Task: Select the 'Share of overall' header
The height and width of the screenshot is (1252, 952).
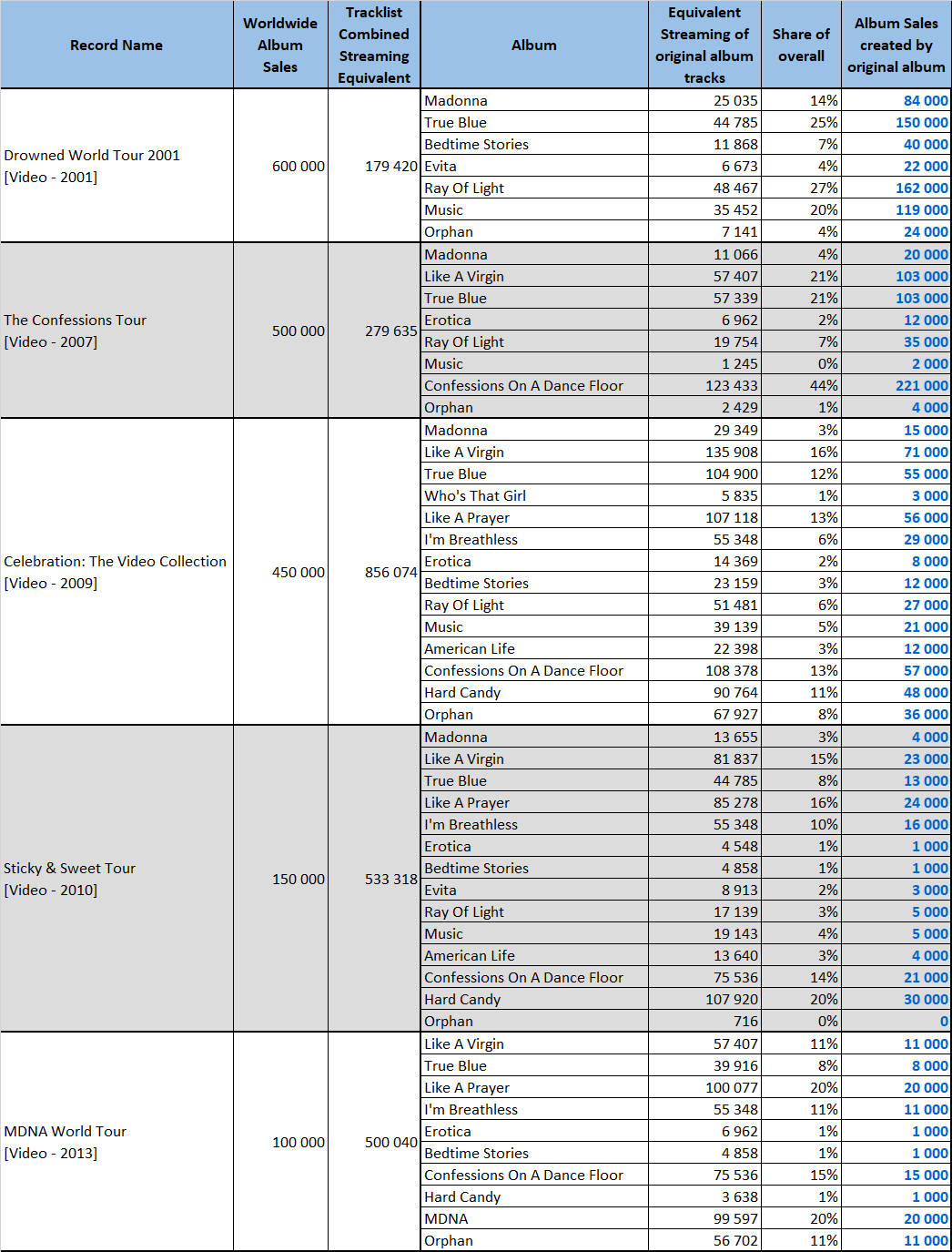Action: pos(801,45)
